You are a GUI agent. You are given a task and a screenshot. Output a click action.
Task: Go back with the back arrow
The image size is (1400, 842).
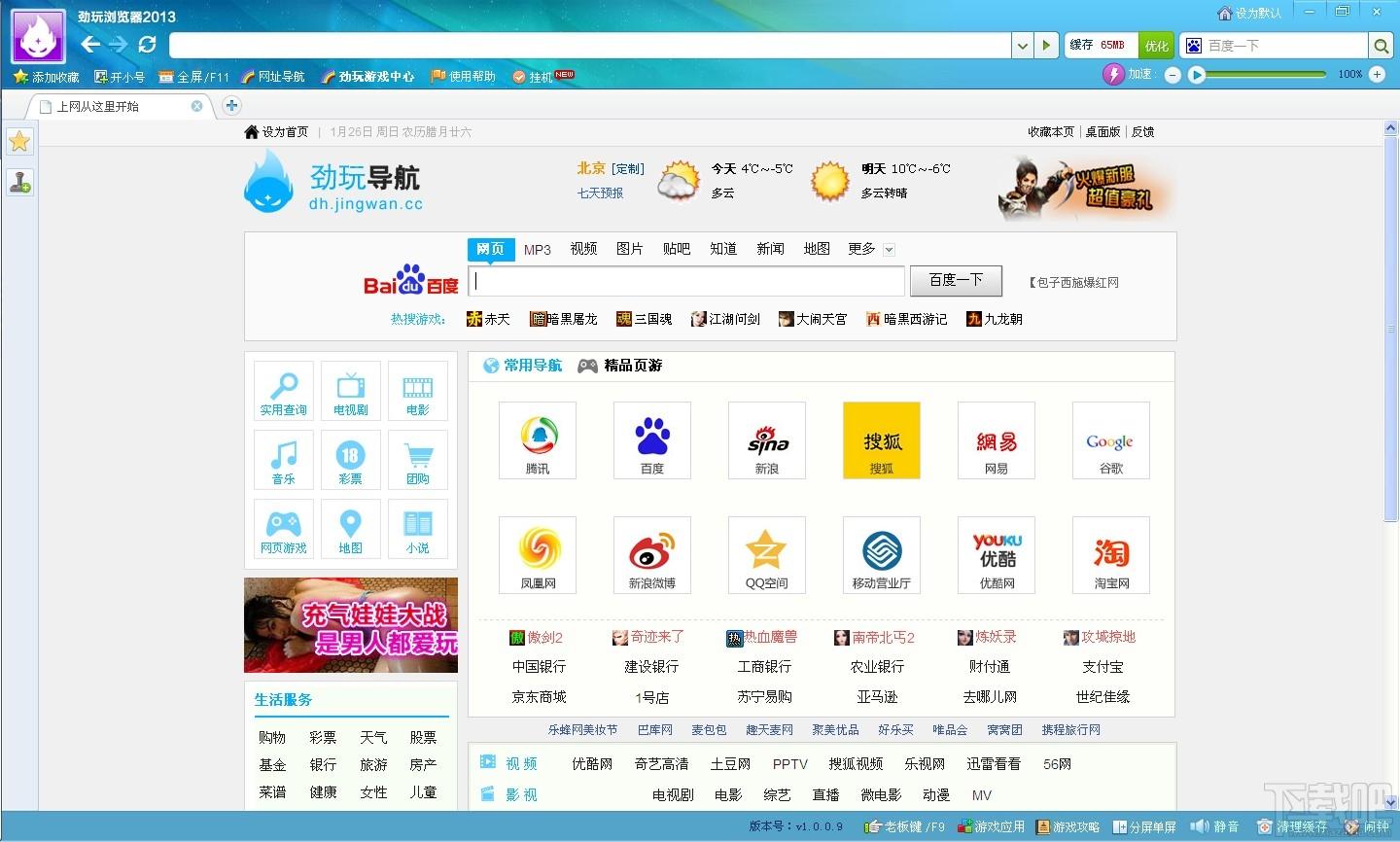[90, 45]
